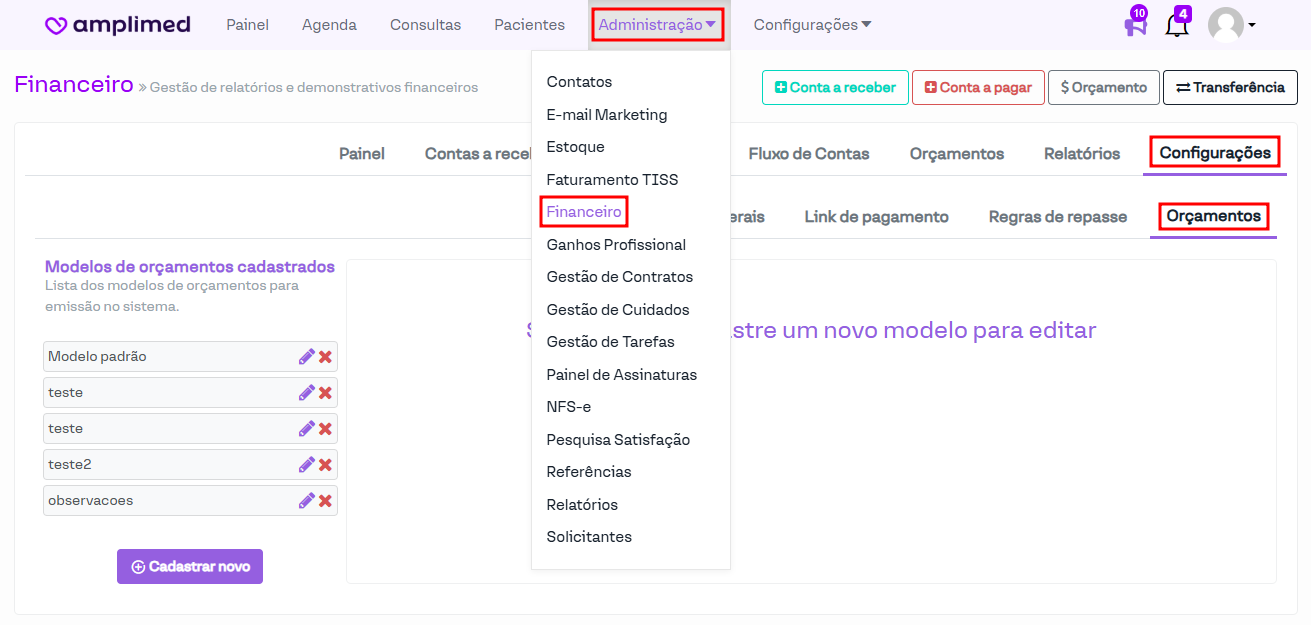Open the notifications bell icon
Screen dimensions: 1311x625
click(x=1177, y=25)
